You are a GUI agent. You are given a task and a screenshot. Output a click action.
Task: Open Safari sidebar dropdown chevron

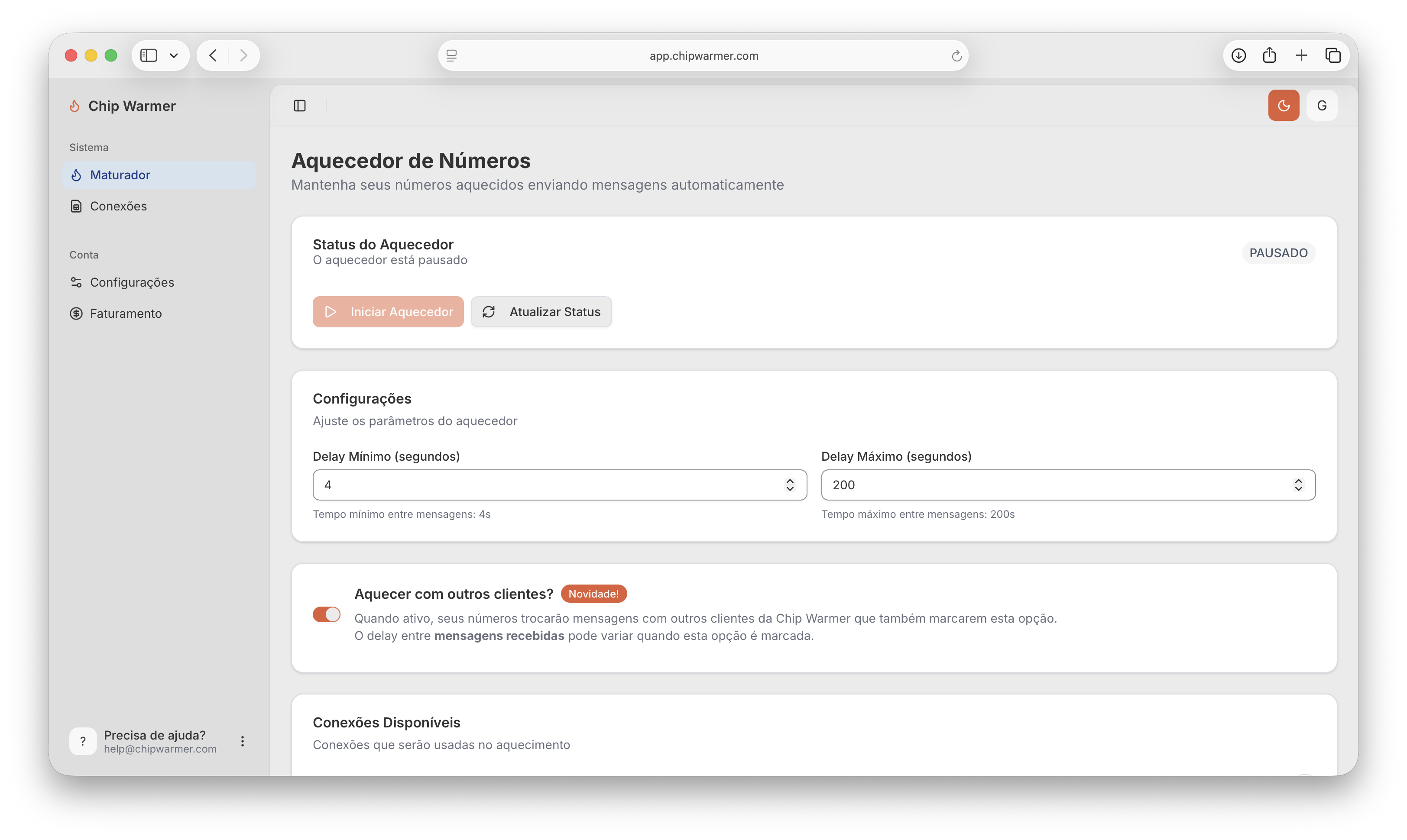(x=174, y=55)
